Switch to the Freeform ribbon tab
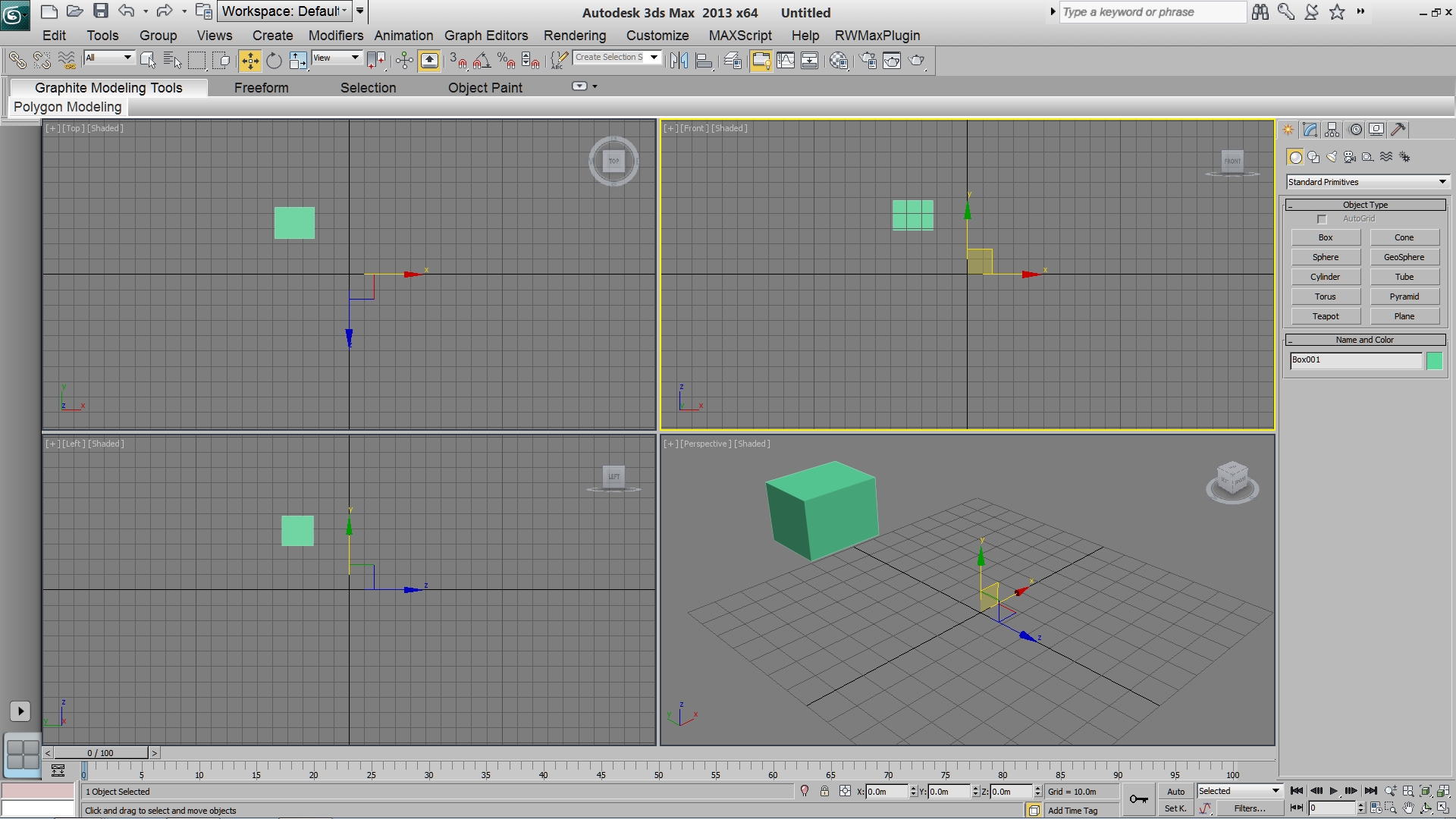 tap(261, 88)
